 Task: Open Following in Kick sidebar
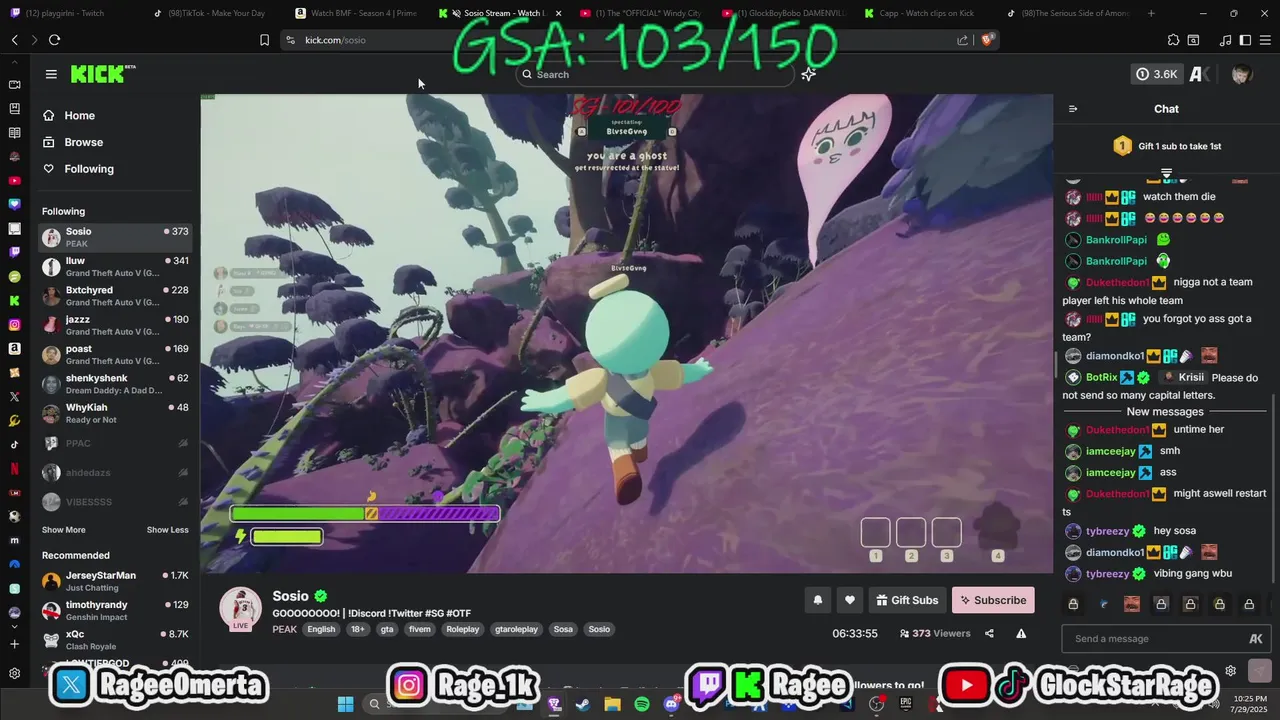tap(78, 169)
